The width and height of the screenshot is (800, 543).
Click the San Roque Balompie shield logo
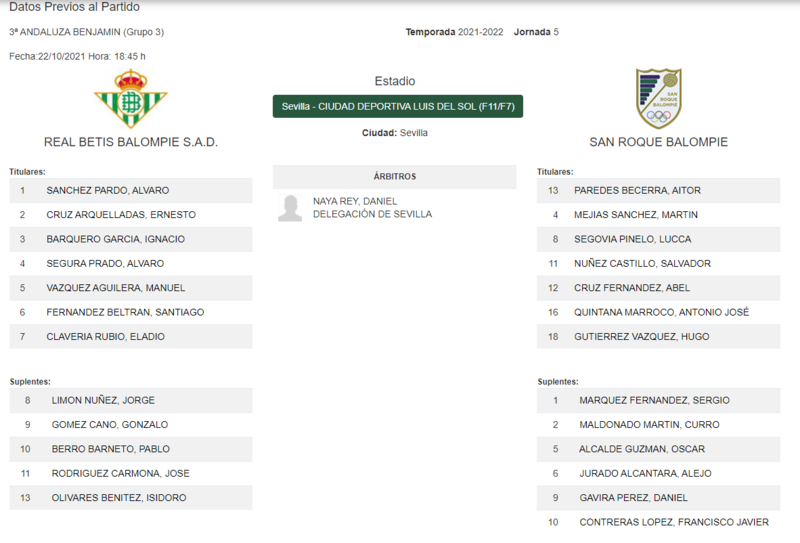coord(658,98)
